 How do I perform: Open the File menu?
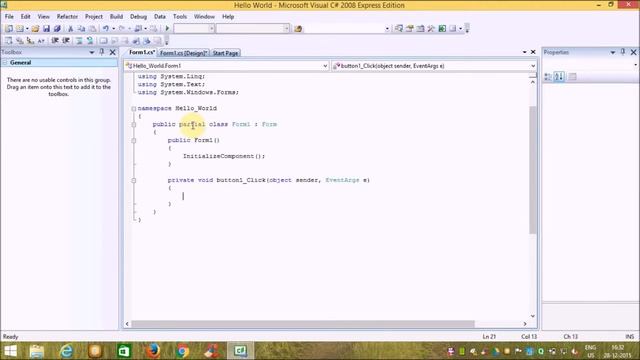click(x=9, y=17)
